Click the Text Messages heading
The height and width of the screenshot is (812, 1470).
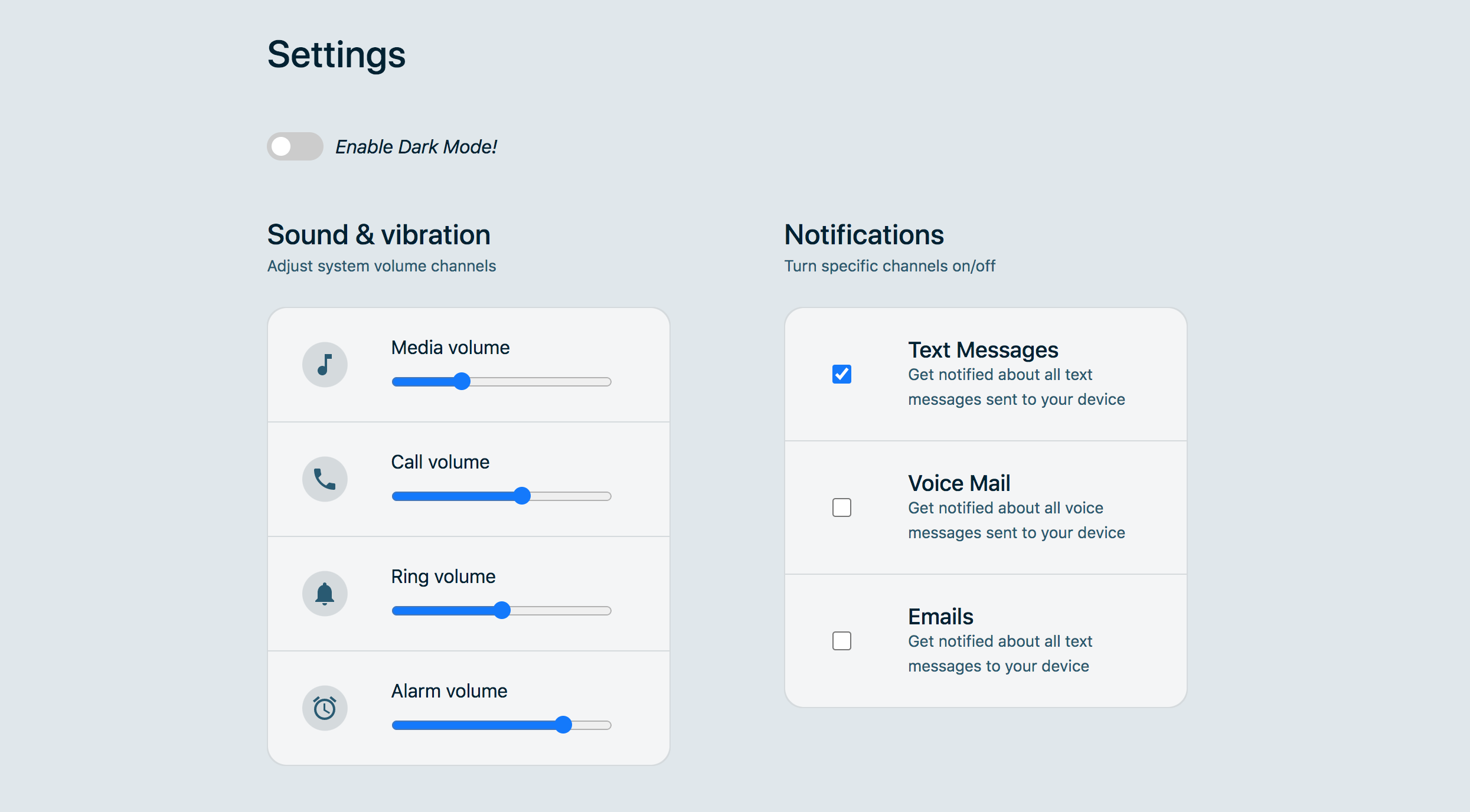[983, 350]
